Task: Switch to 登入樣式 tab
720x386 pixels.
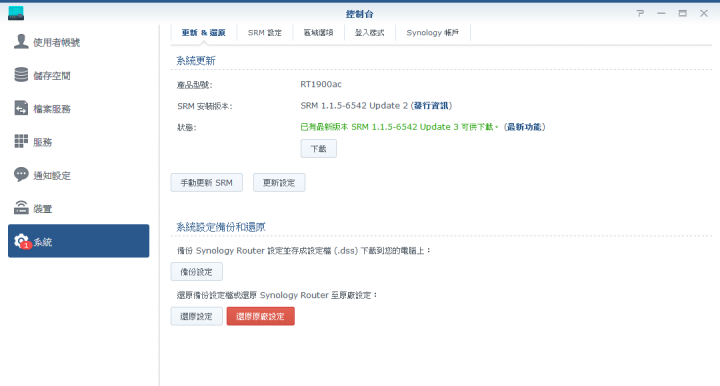Action: pyautogui.click(x=370, y=33)
